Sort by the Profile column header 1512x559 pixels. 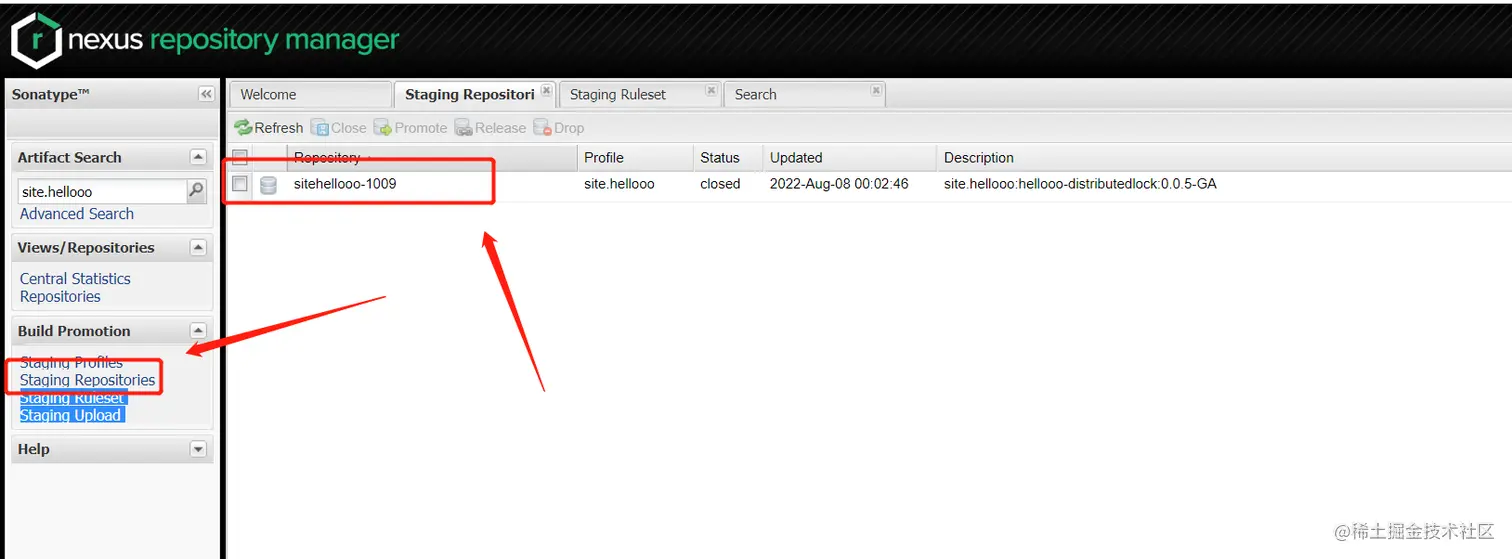click(635, 157)
